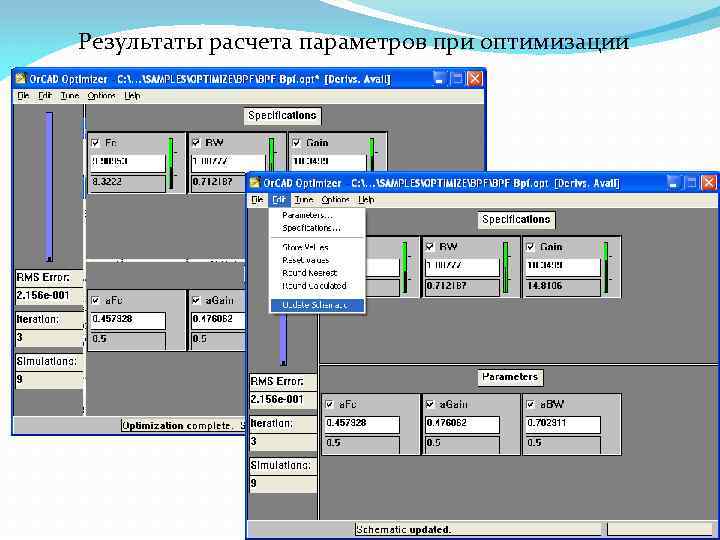
Task: Click 'Schematic updated.' status bar text
Action: [404, 529]
